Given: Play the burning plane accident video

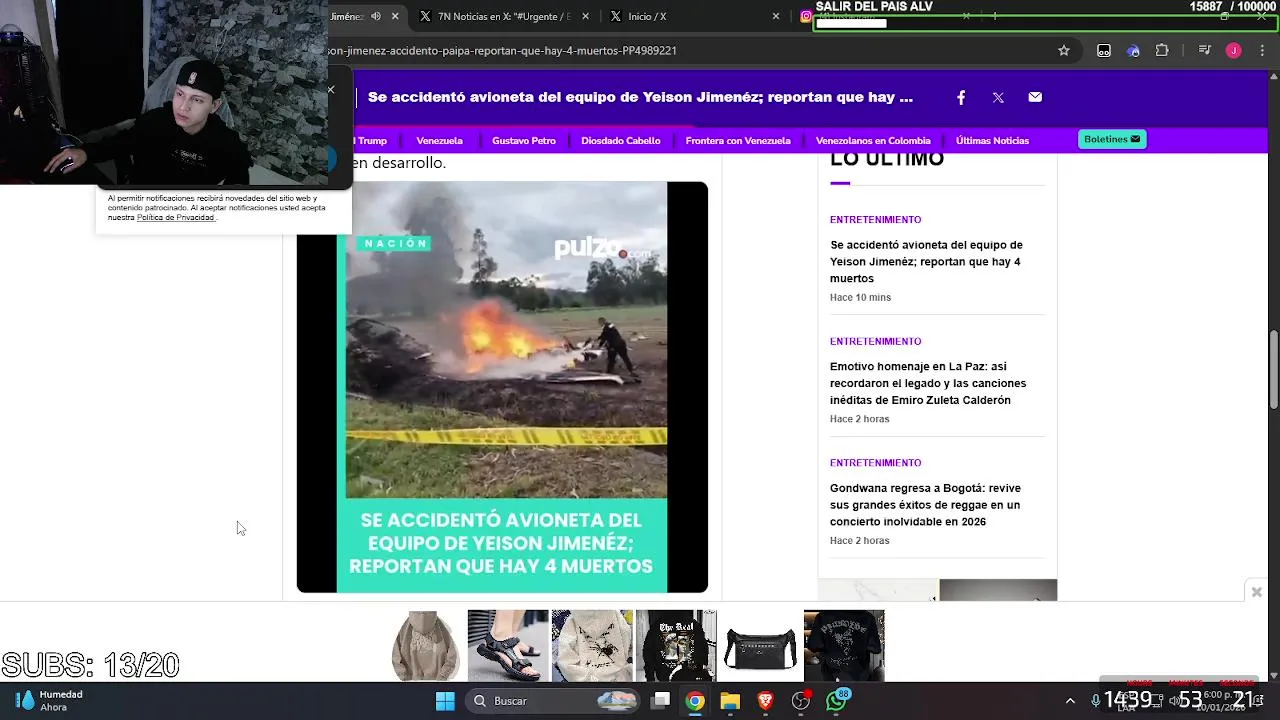Looking at the screenshot, I should (502, 387).
